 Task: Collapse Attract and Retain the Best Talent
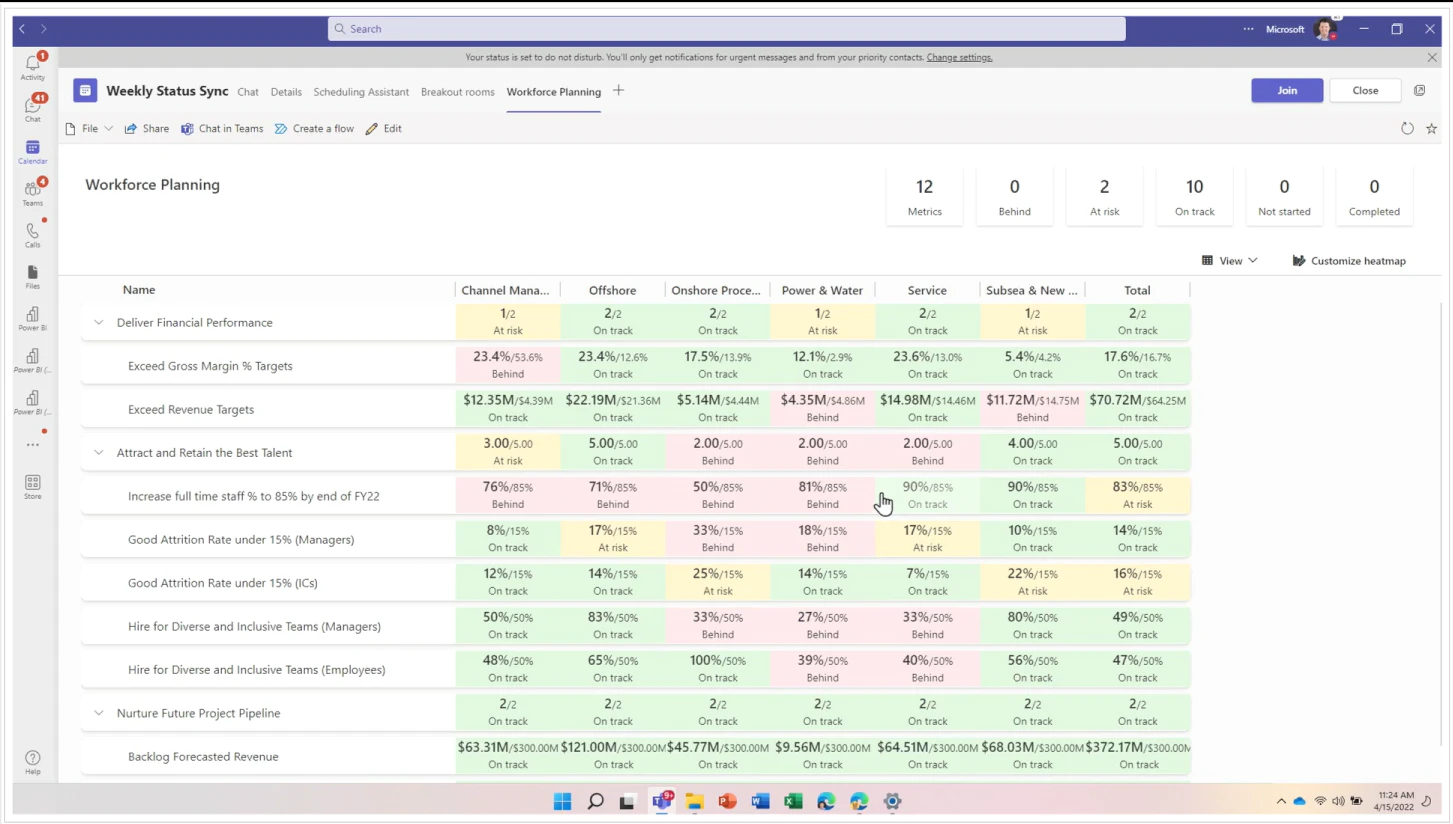point(98,452)
